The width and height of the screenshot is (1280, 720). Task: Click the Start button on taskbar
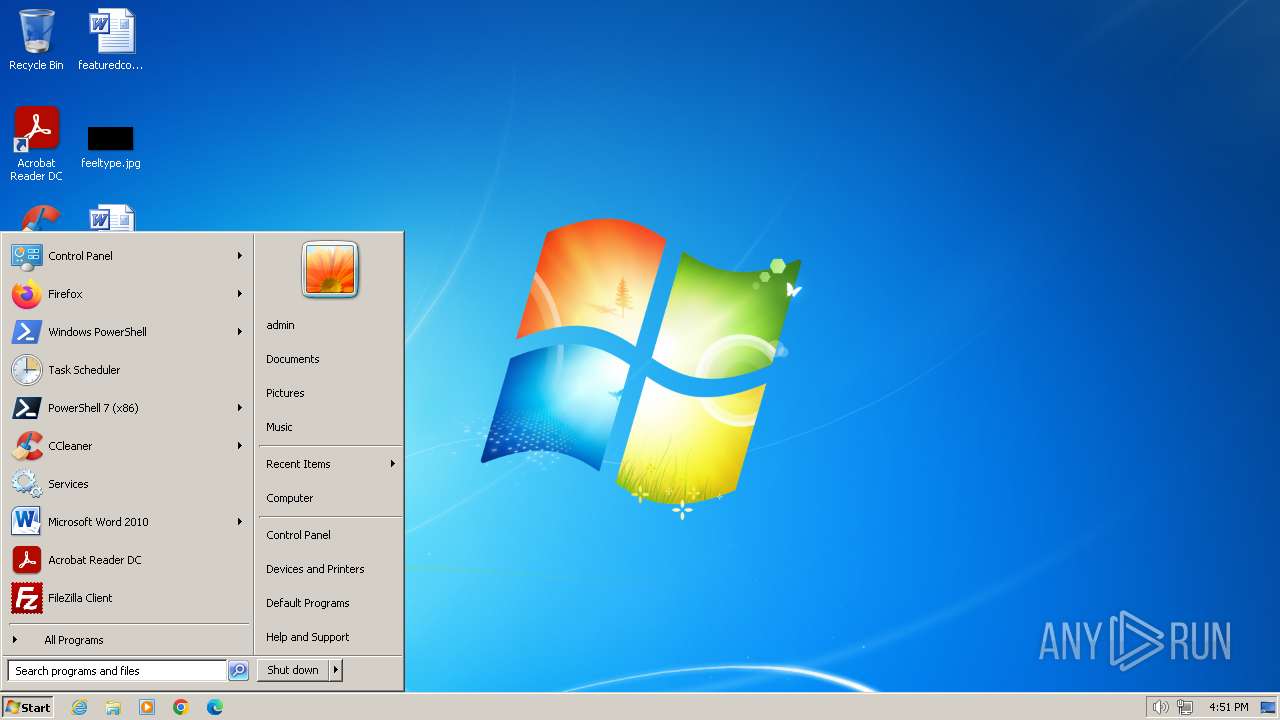coord(28,707)
